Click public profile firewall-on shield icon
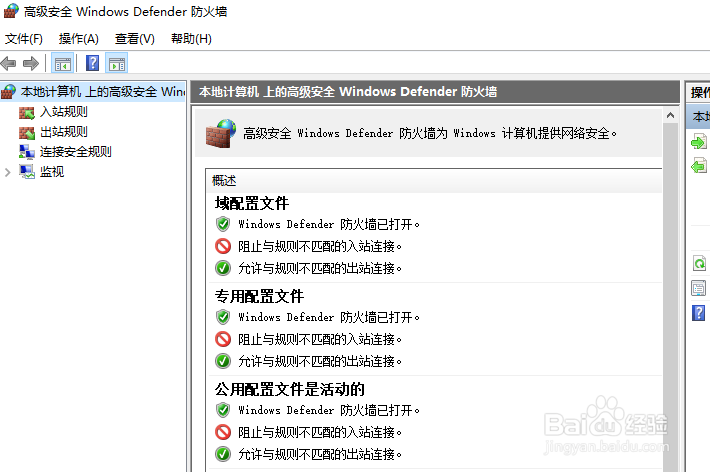Screen dimensions: 710x472 (x=223, y=409)
